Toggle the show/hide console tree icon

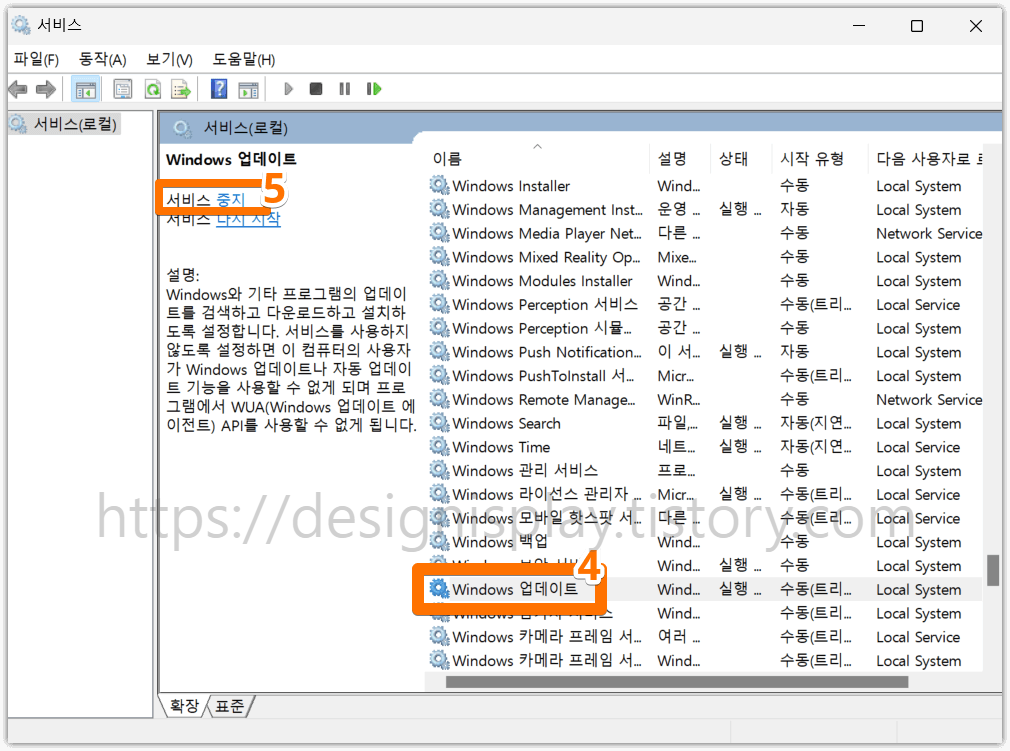pos(86,89)
